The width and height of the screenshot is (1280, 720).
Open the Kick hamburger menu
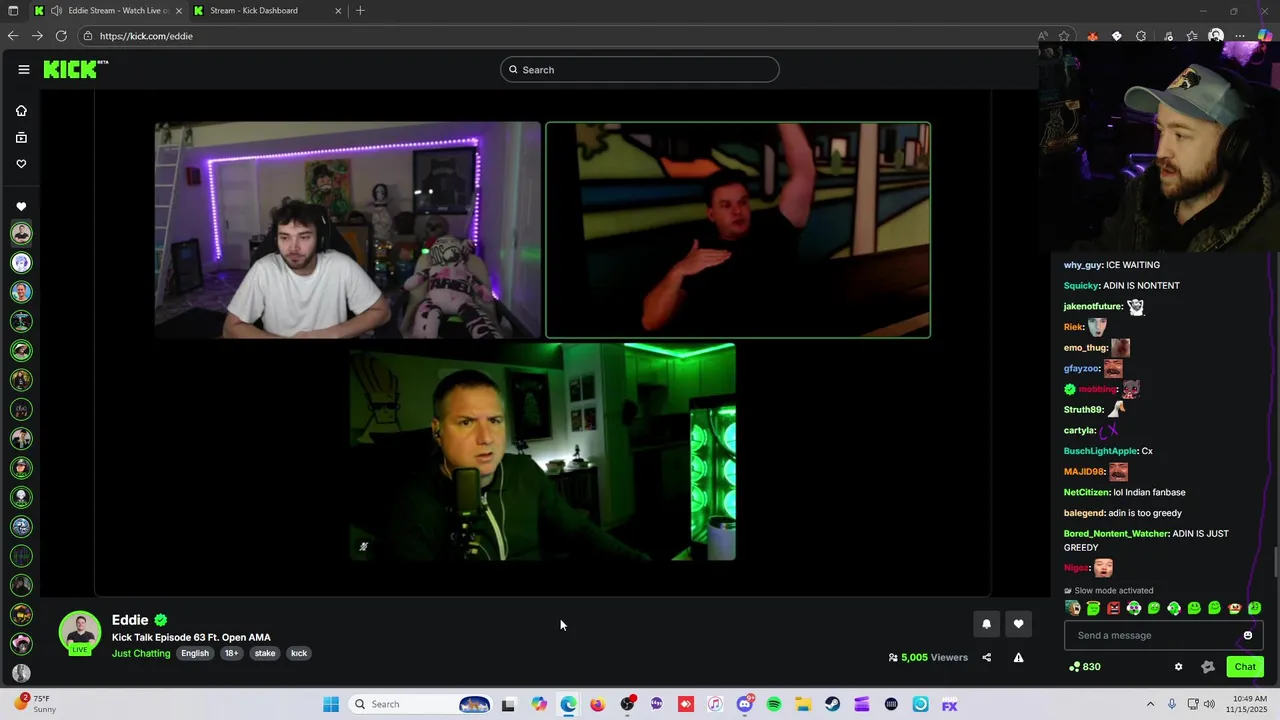coord(24,69)
